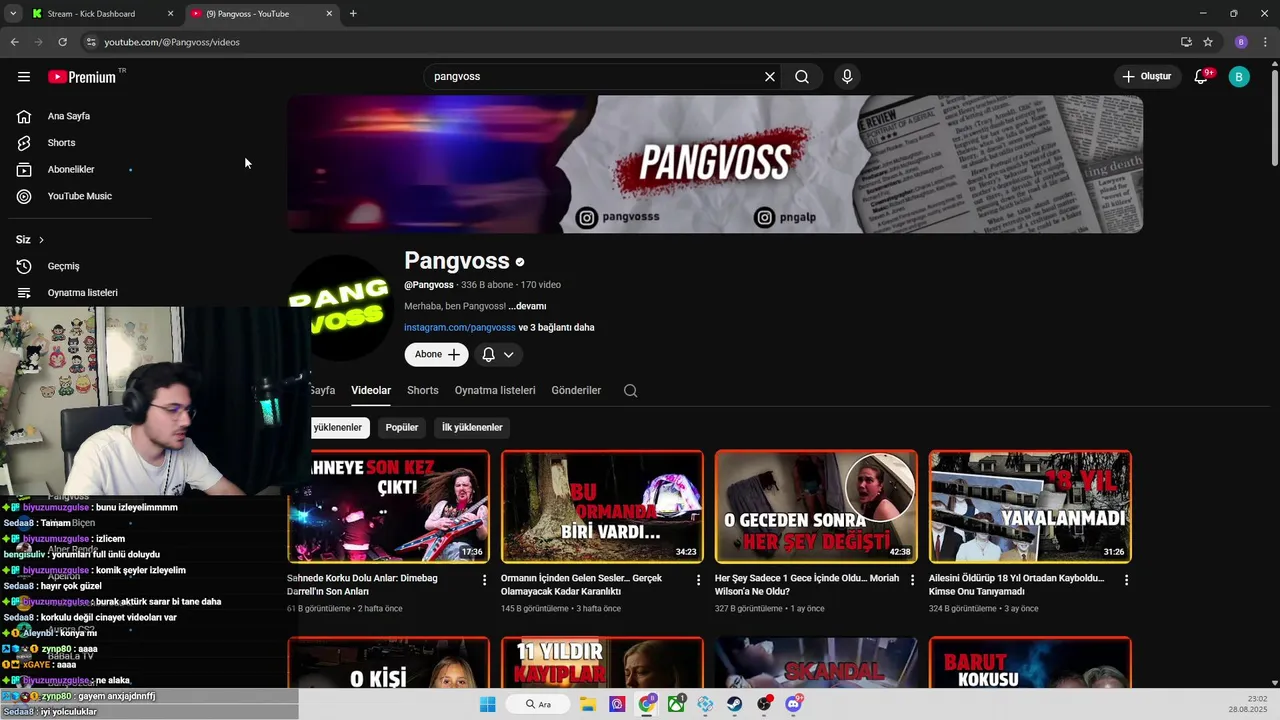Open Chrome profile avatar button
The width and height of the screenshot is (1280, 720).
click(x=1241, y=42)
